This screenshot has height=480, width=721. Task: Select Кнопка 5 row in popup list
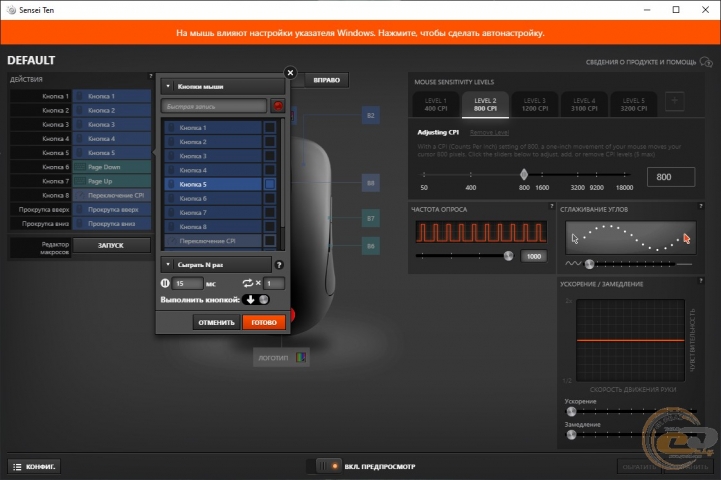pyautogui.click(x=213, y=184)
